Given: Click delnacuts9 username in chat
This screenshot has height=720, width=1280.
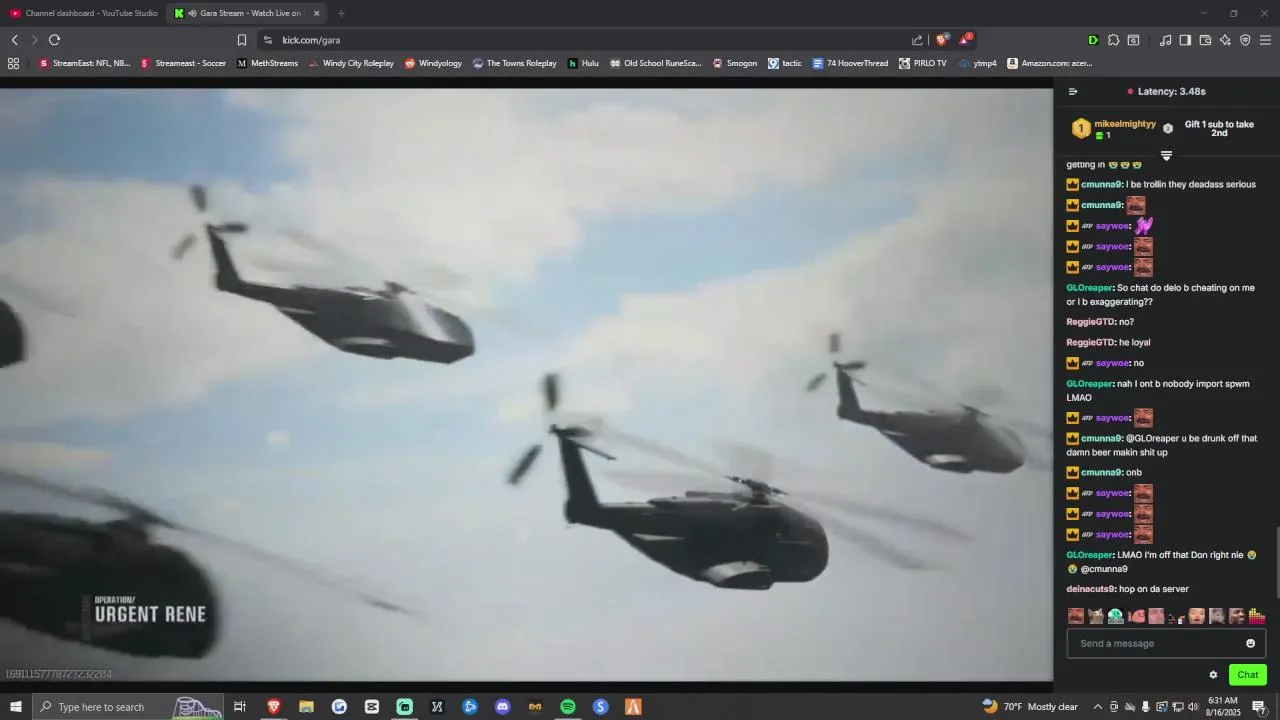Looking at the screenshot, I should 1090,590.
